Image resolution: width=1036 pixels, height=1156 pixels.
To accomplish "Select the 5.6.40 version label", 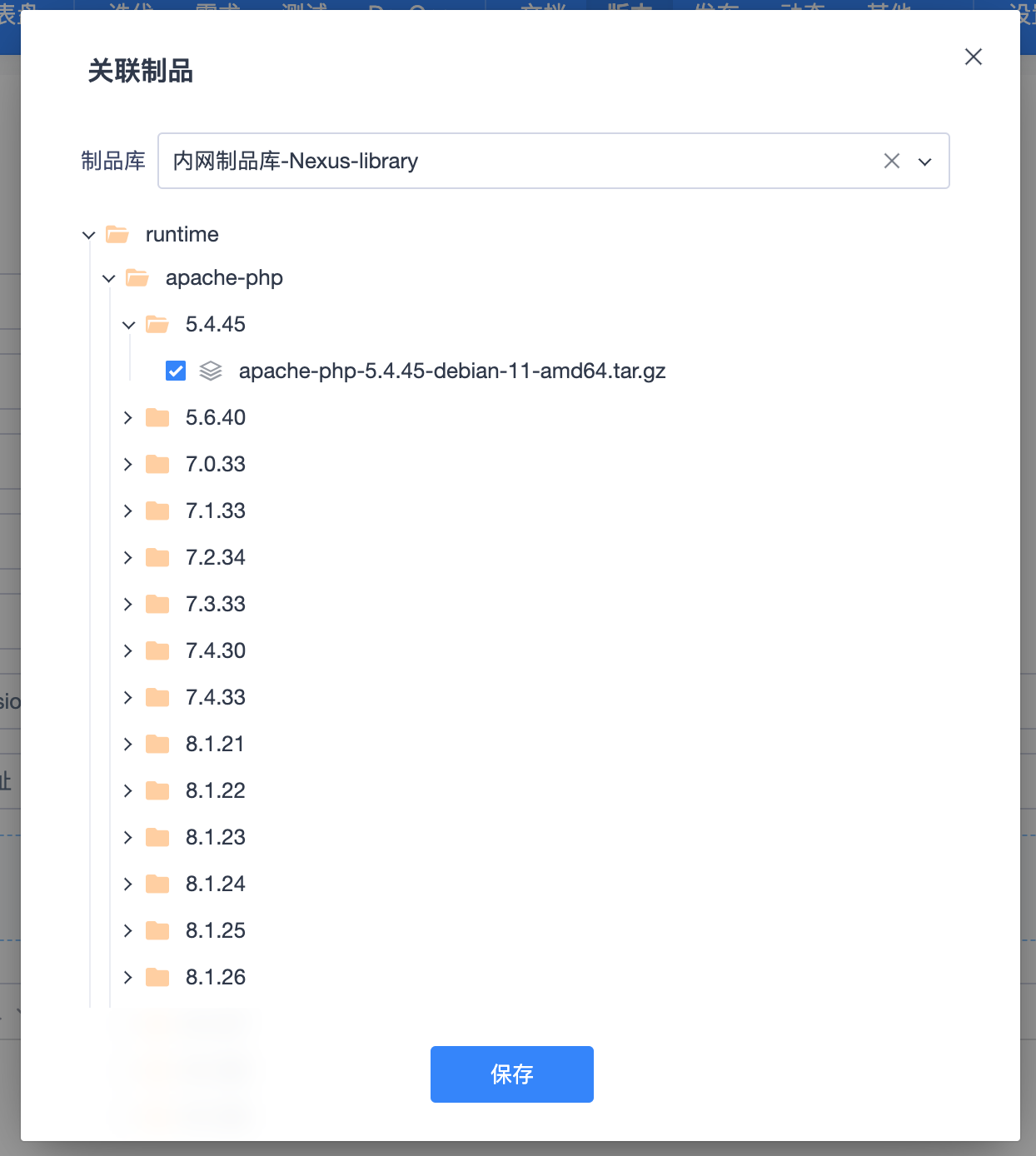I will coord(216,417).
